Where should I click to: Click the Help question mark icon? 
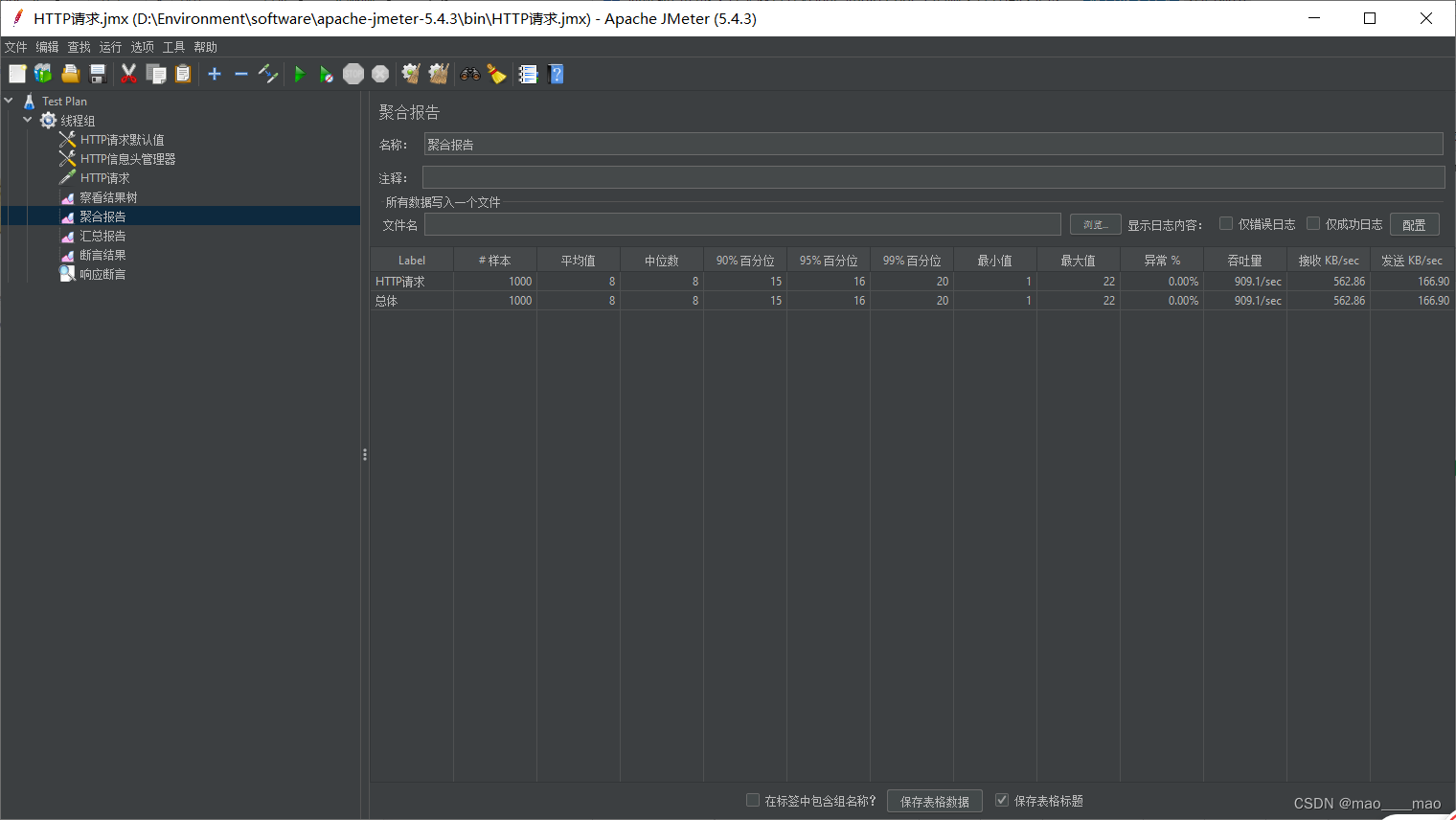556,74
